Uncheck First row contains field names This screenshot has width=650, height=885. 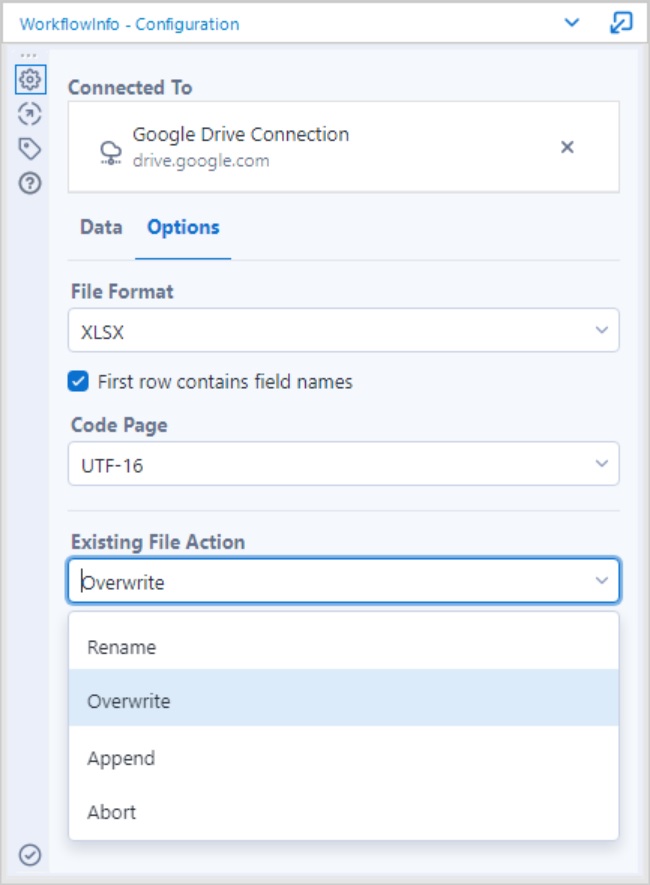78,381
